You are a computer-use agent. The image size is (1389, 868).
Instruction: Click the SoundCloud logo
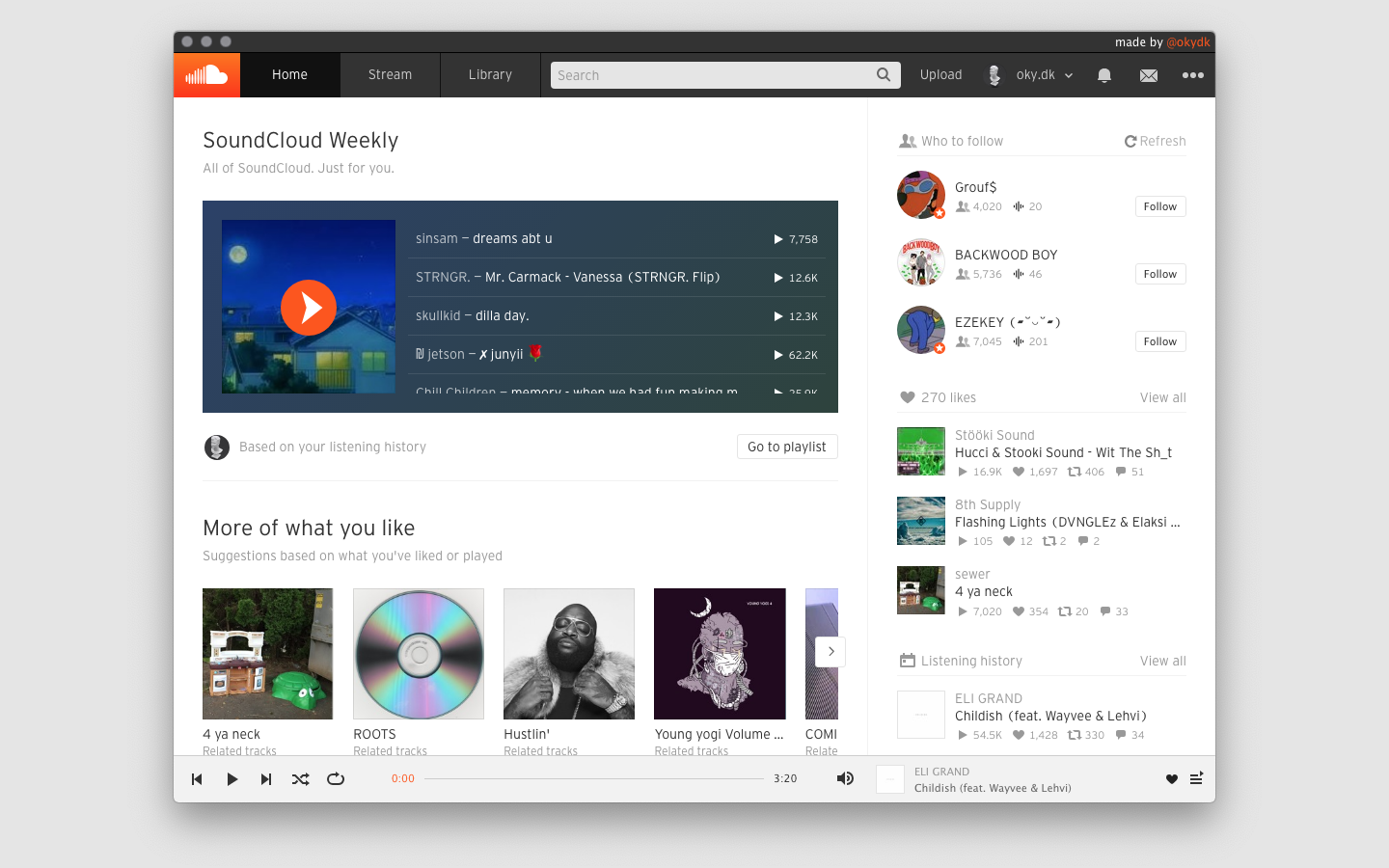[206, 74]
